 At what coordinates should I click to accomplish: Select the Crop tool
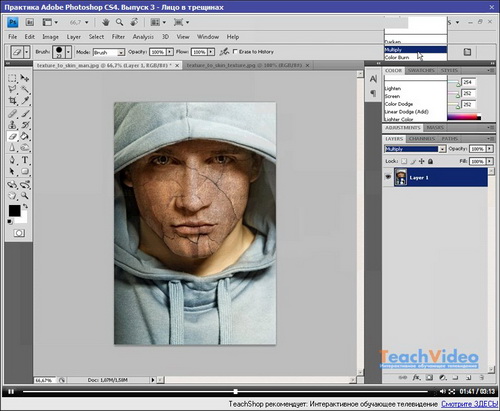point(12,100)
